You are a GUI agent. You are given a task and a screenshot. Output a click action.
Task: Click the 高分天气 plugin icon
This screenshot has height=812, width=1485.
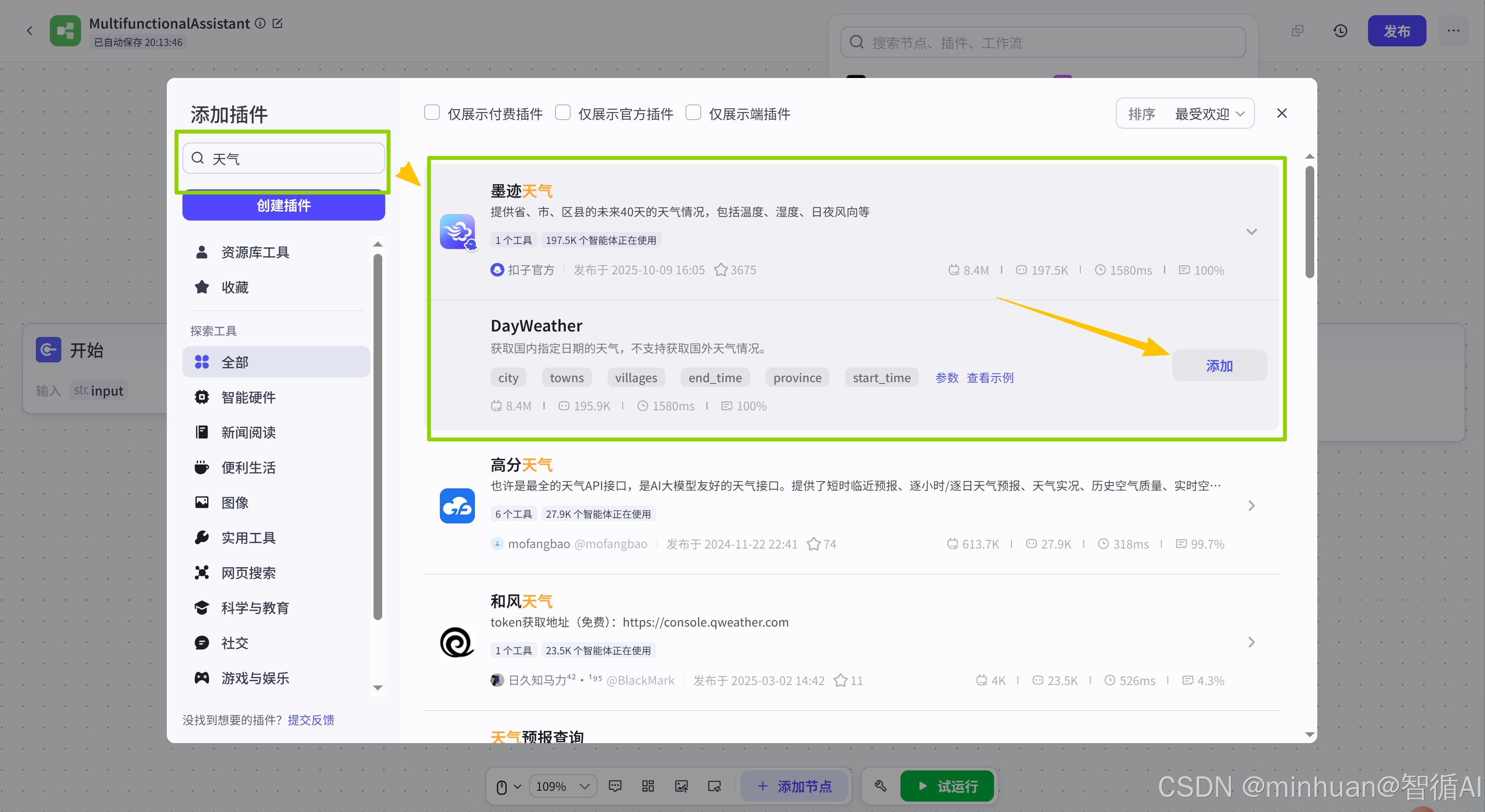457,505
